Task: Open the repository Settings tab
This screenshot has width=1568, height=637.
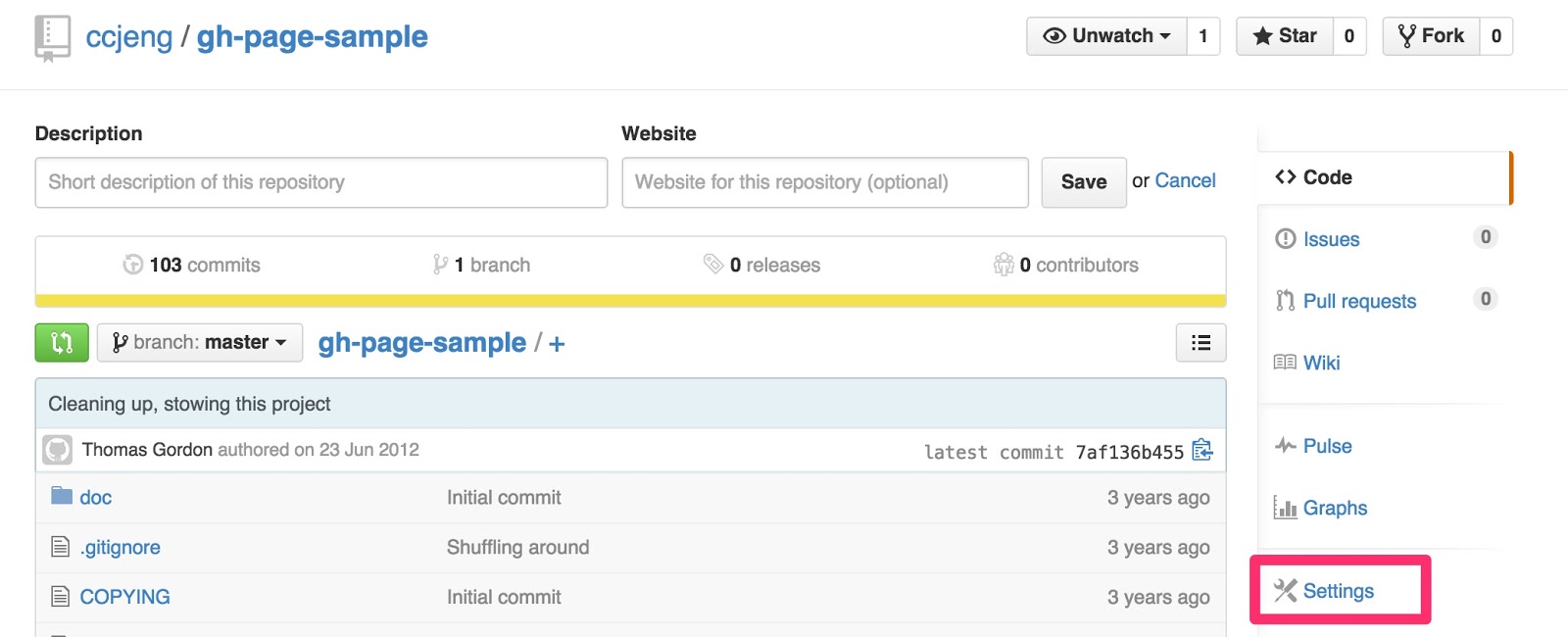Action: (x=1338, y=591)
